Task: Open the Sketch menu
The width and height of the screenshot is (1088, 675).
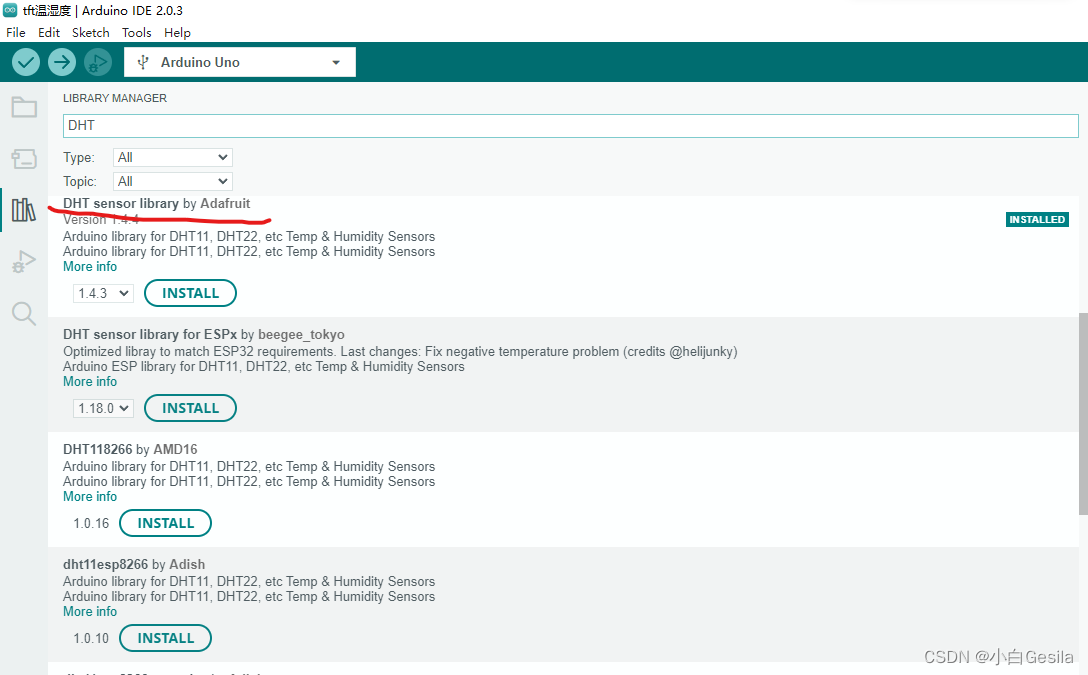Action: pos(91,33)
